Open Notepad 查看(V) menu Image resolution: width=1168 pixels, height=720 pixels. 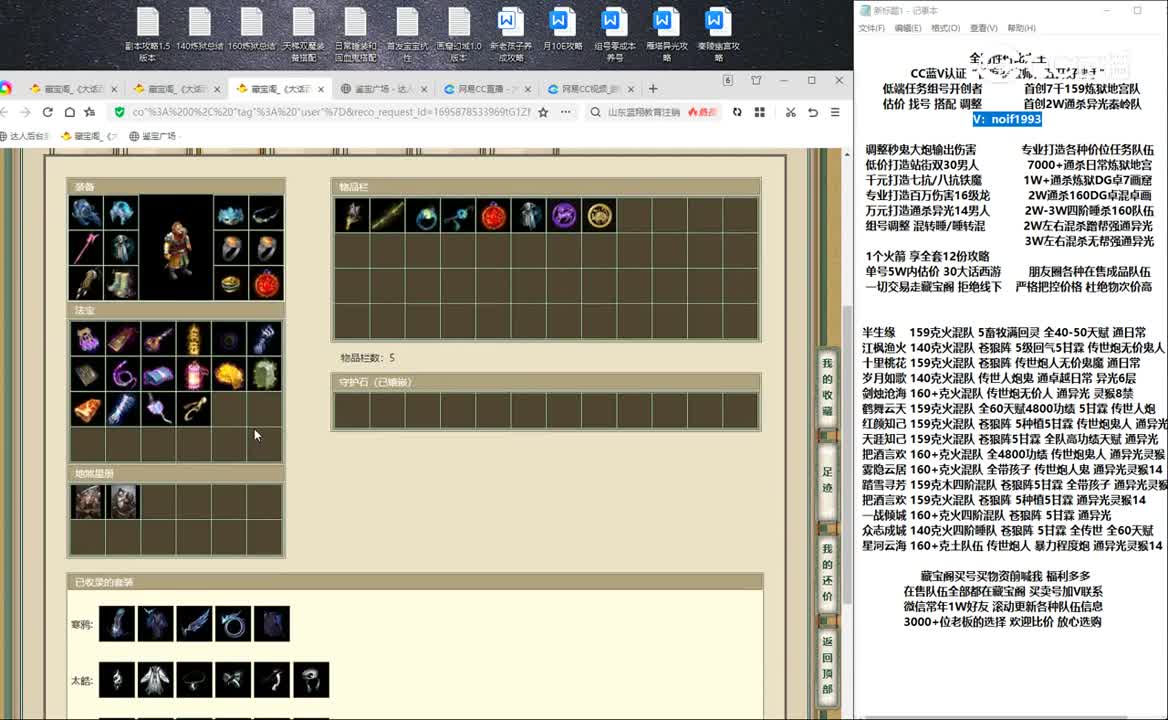pos(983,28)
